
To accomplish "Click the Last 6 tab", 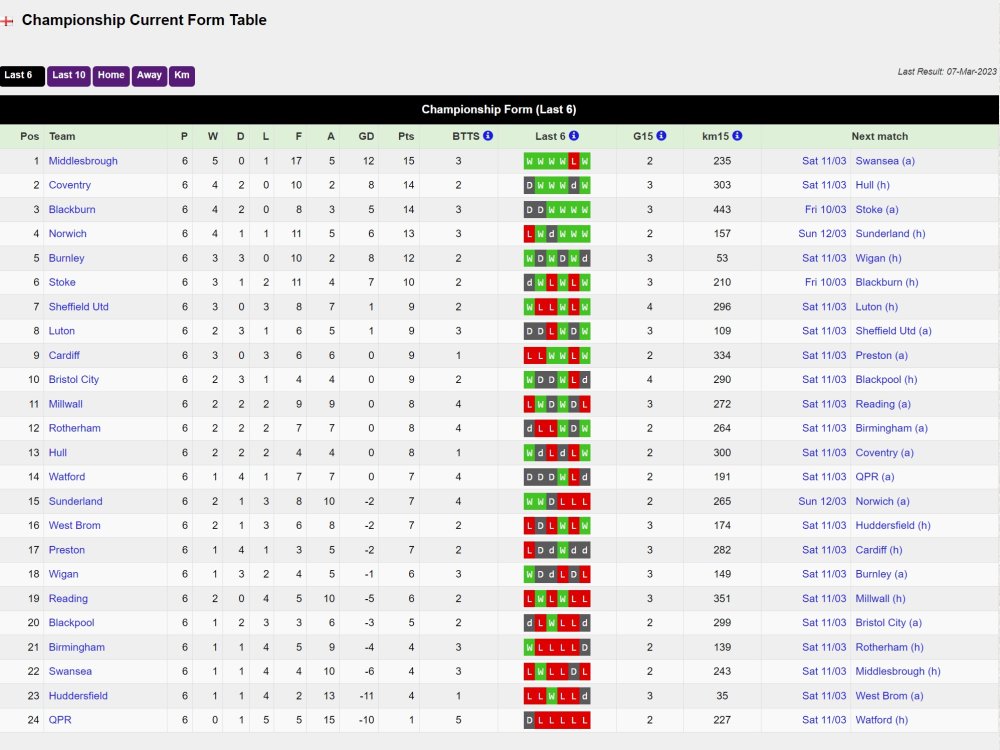I will point(22,76).
